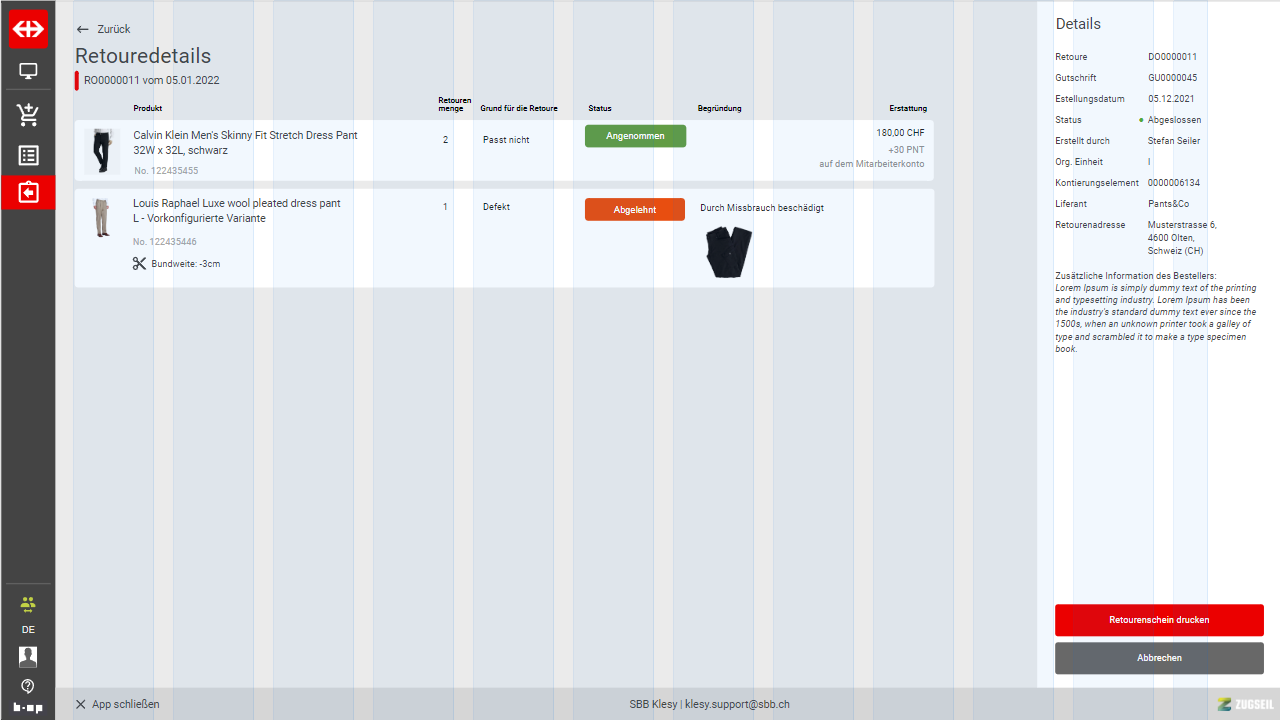This screenshot has height=720, width=1280.
Task: Click the SBB logo in the sidebar
Action: [x=28, y=28]
